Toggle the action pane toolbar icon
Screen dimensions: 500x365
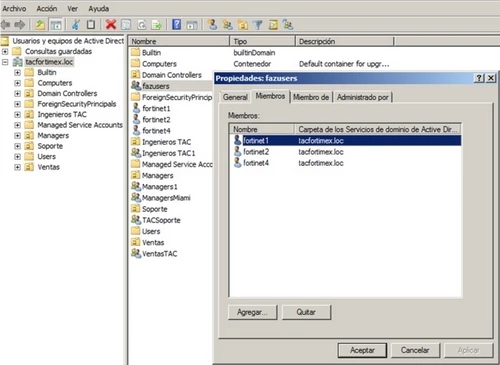192,25
